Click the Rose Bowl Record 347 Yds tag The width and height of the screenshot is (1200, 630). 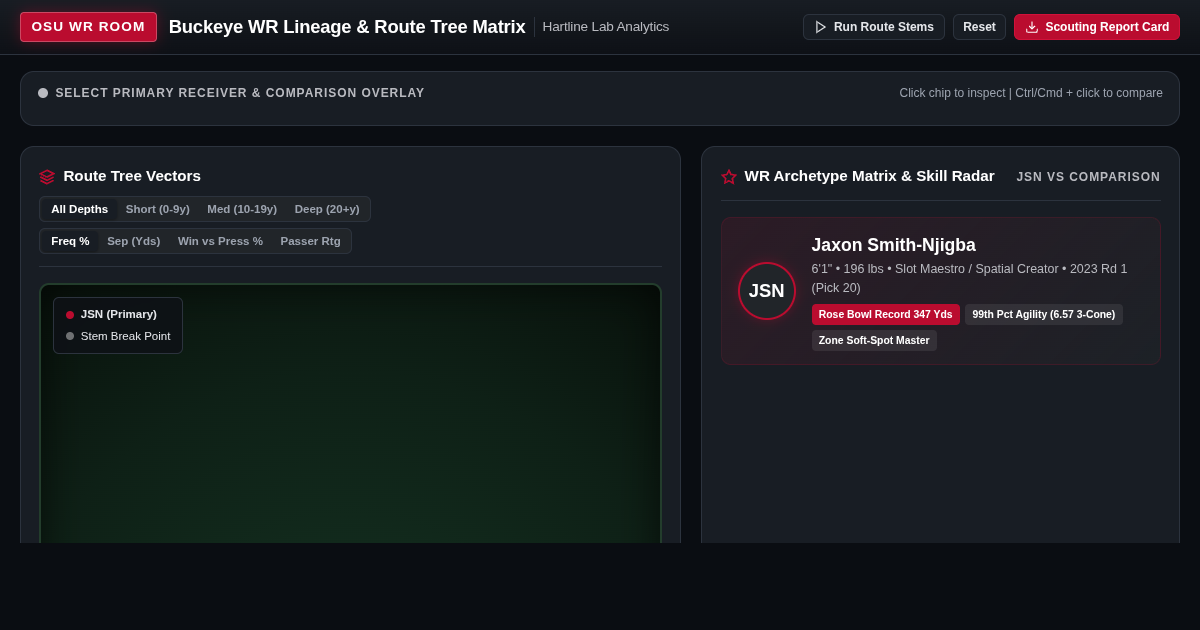click(x=885, y=314)
